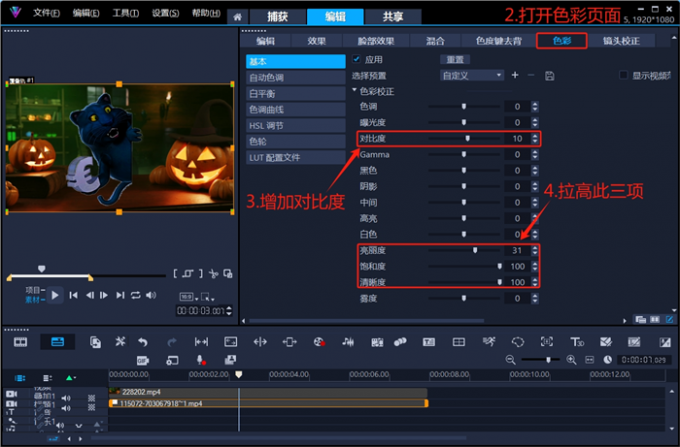The image size is (680, 447).
Task: Save preset with the disk icon
Action: pos(549,76)
